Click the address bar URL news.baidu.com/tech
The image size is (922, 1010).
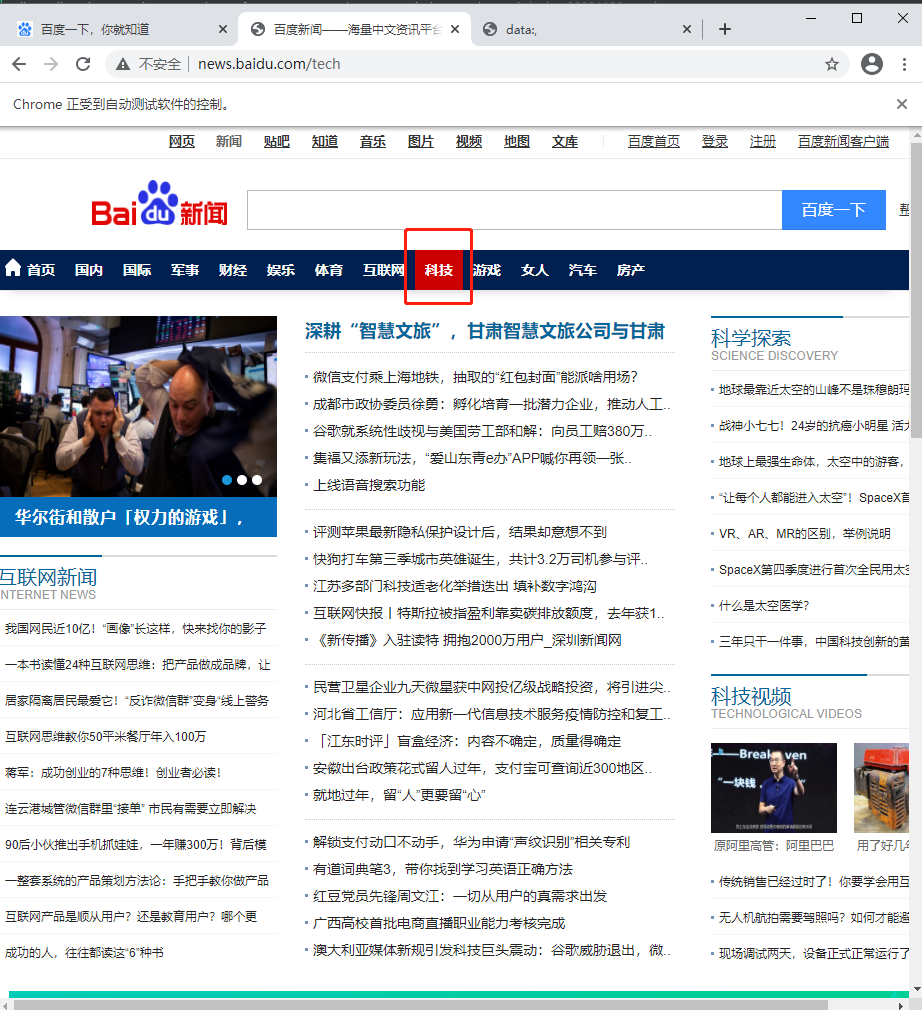pos(269,64)
